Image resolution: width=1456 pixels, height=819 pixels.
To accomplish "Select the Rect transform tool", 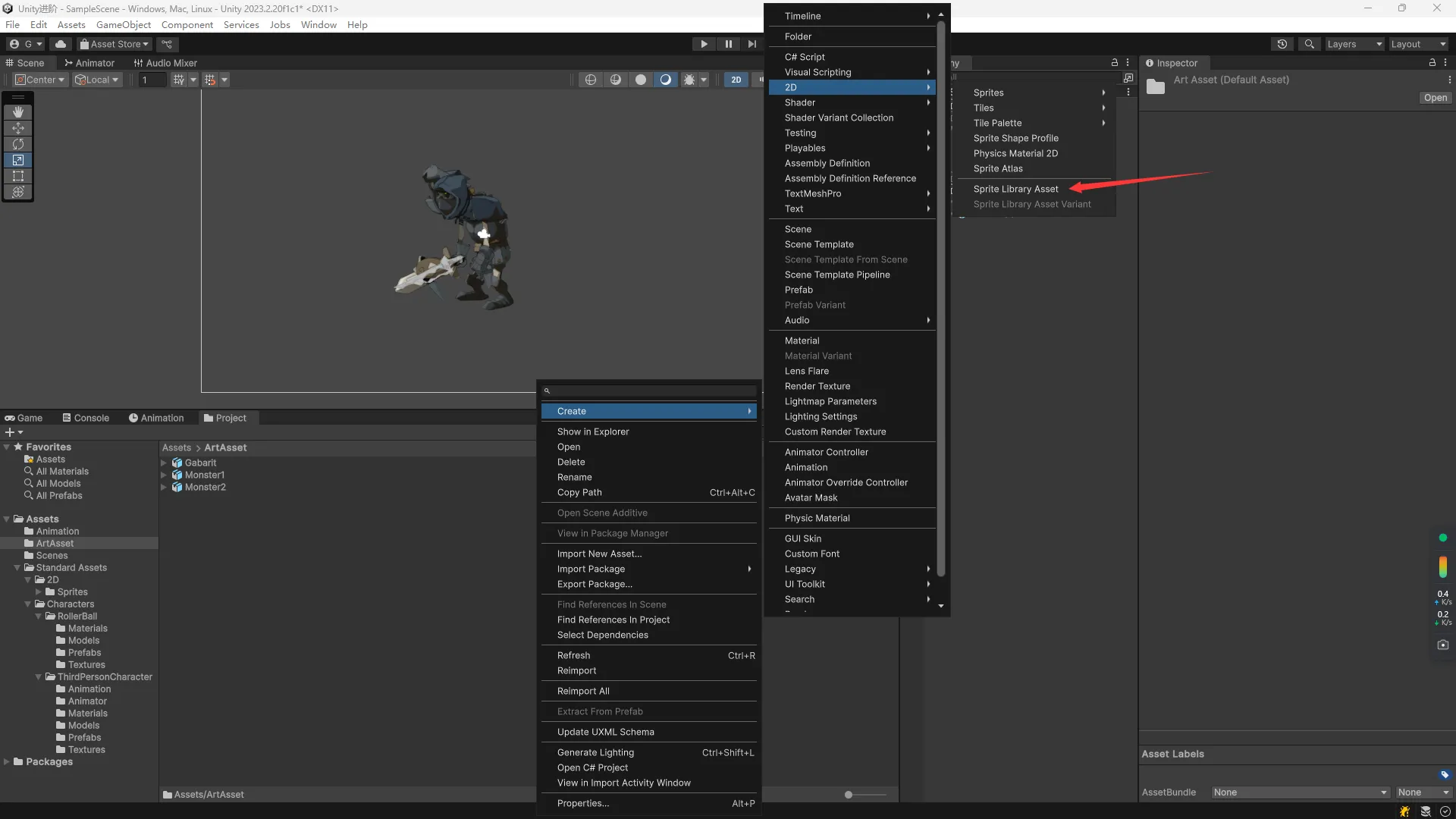I will point(18,176).
